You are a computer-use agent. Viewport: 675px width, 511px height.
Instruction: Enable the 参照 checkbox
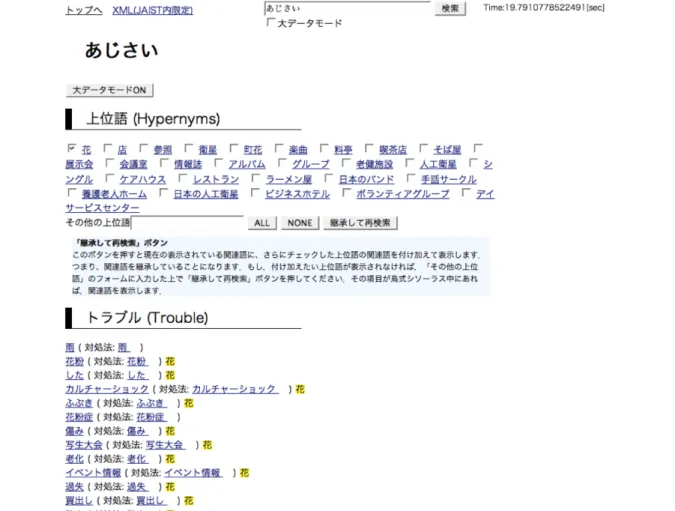click(x=144, y=149)
